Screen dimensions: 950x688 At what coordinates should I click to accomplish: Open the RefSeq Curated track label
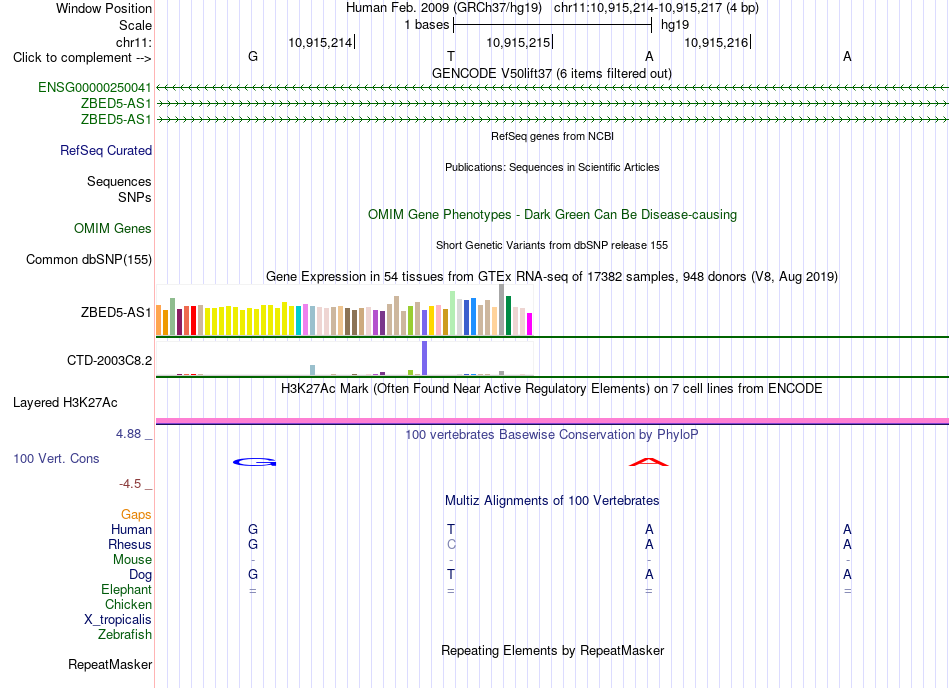106,150
